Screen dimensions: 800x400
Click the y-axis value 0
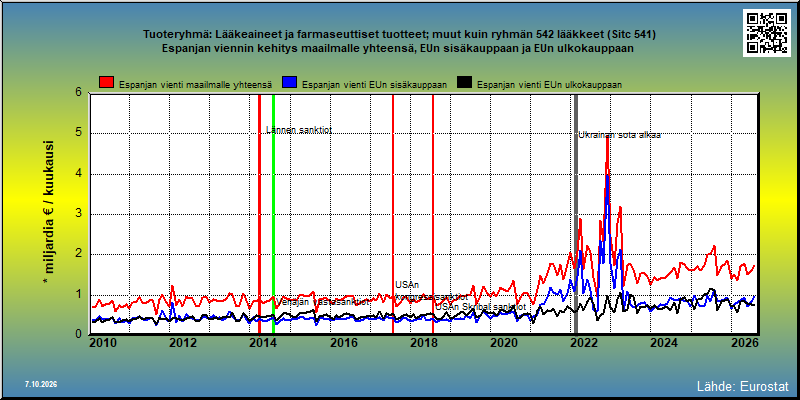point(79,334)
